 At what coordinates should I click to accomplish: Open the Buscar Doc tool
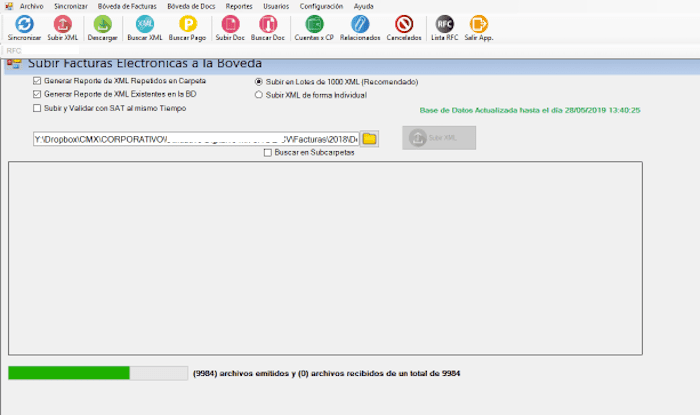click(268, 28)
